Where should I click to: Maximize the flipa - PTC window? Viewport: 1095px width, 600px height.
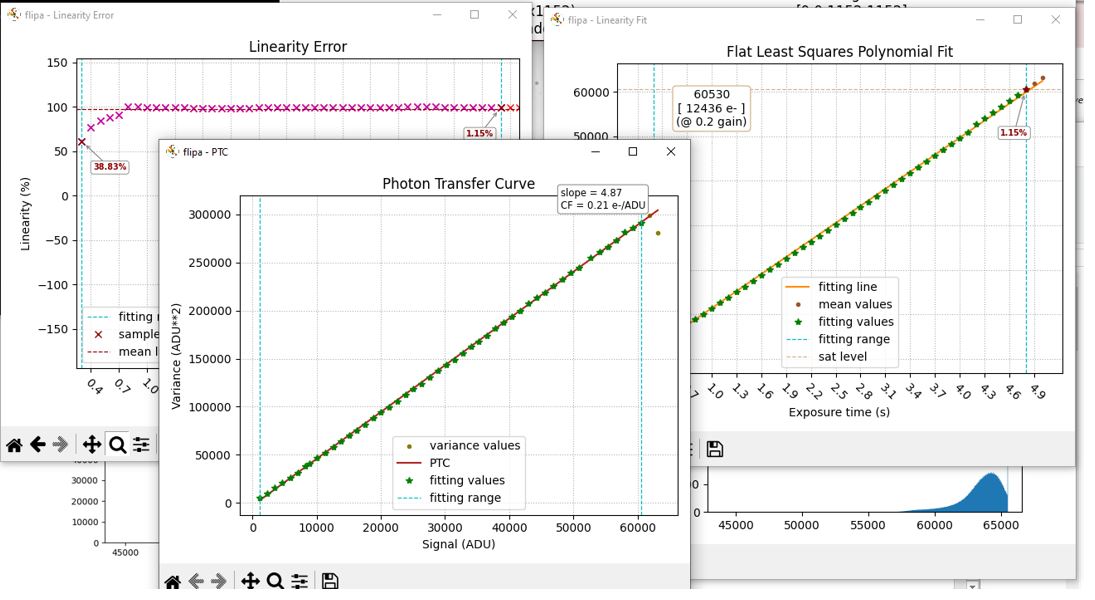tap(632, 152)
